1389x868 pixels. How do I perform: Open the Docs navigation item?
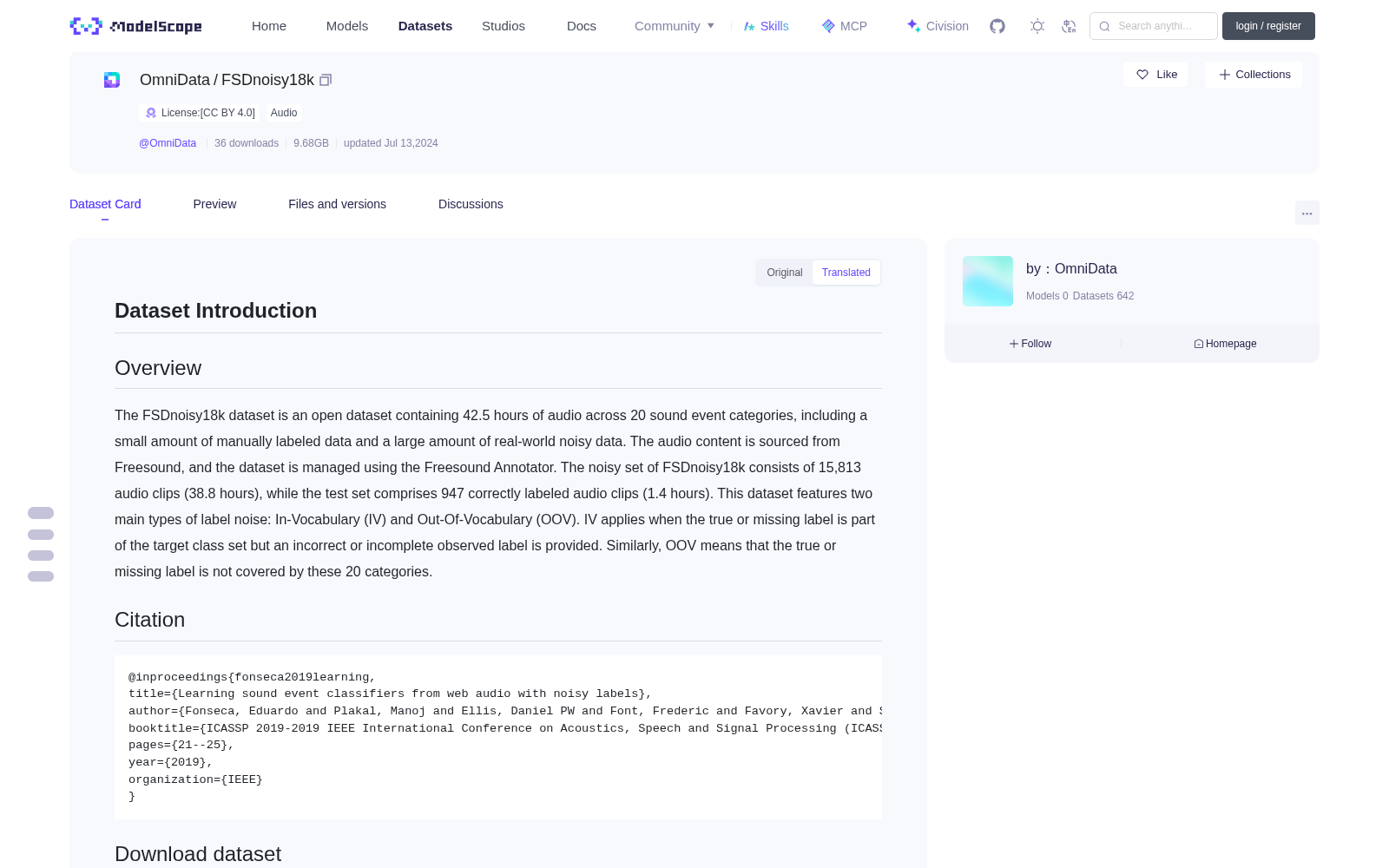tap(582, 26)
